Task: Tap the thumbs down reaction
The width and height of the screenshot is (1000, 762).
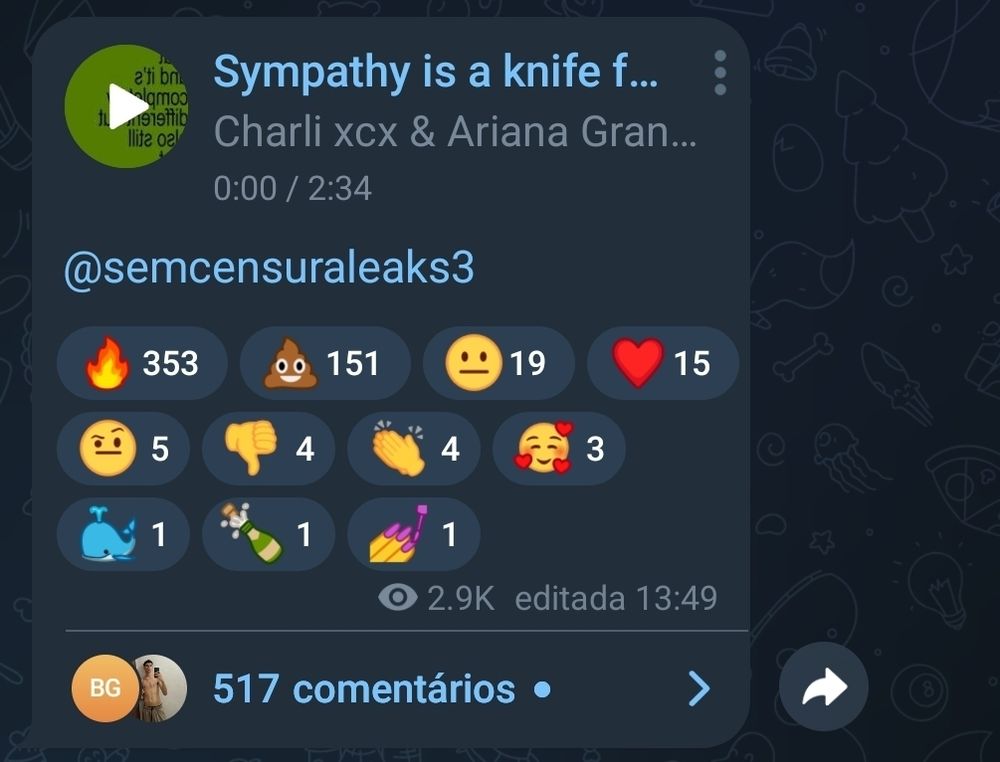Action: coord(268,448)
